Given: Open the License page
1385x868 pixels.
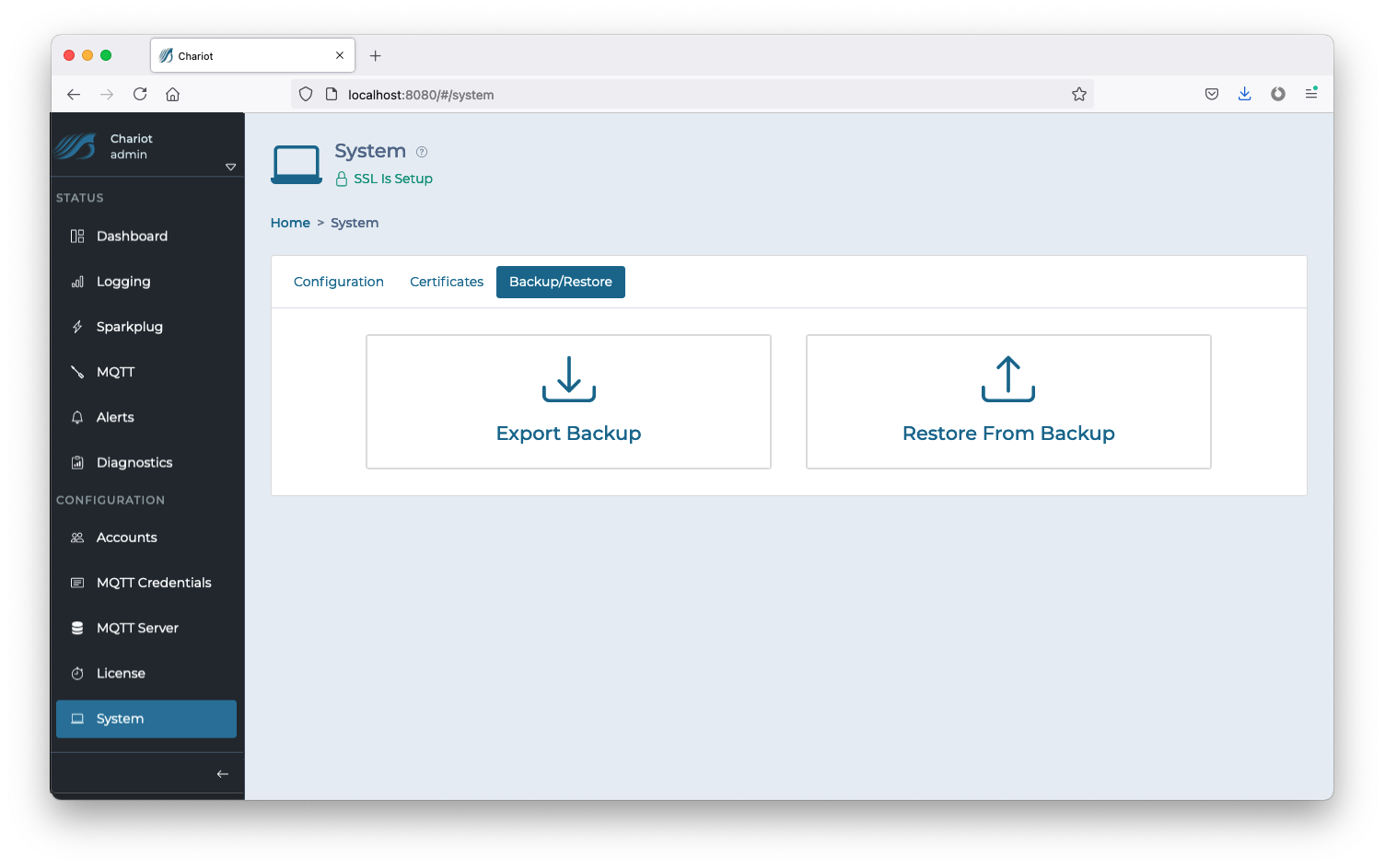Looking at the screenshot, I should tap(146, 673).
